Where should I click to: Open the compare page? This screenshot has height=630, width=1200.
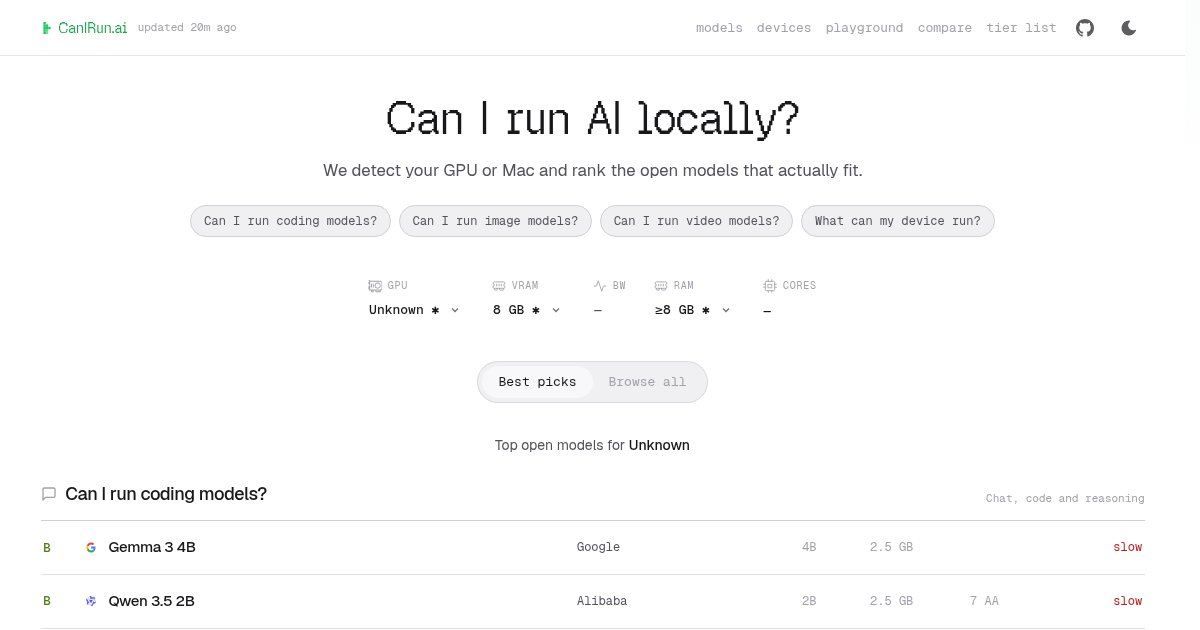(945, 28)
